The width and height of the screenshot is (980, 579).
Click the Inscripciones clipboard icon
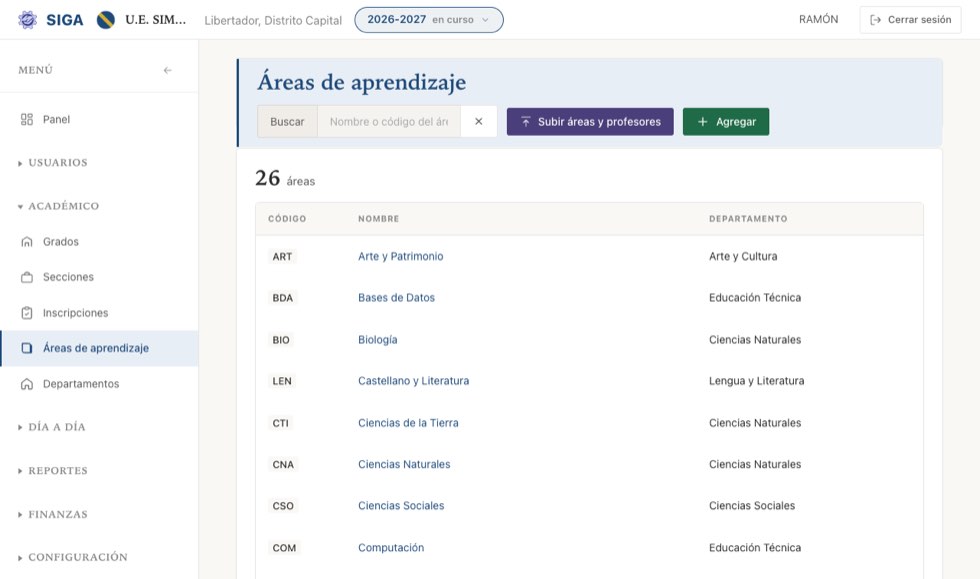27,313
